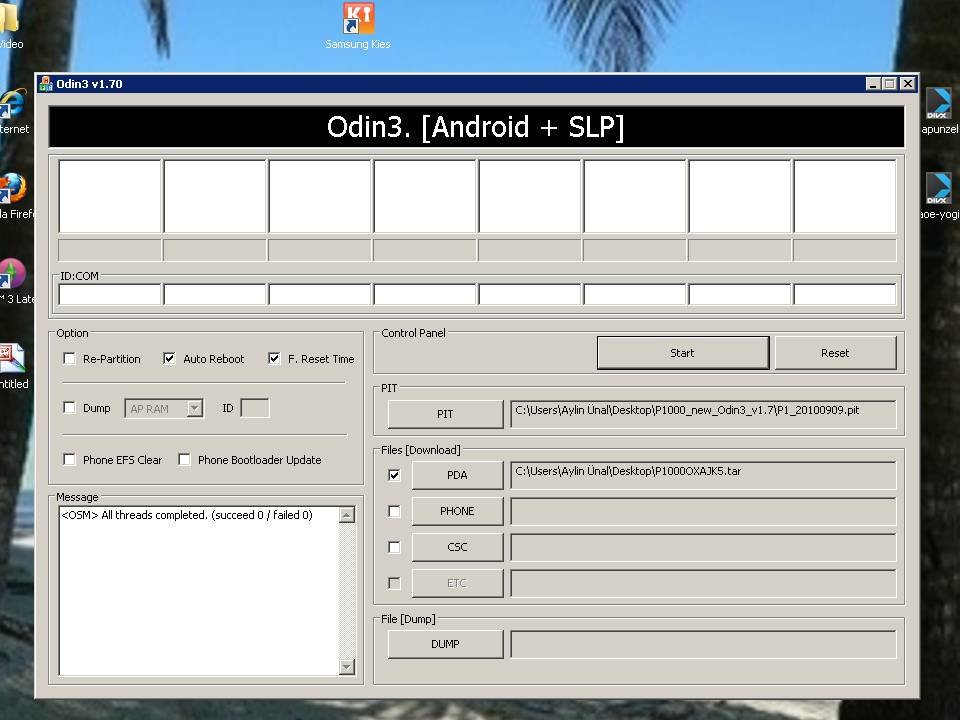960x720 pixels.
Task: Click the DUMP file button
Action: pos(445,644)
